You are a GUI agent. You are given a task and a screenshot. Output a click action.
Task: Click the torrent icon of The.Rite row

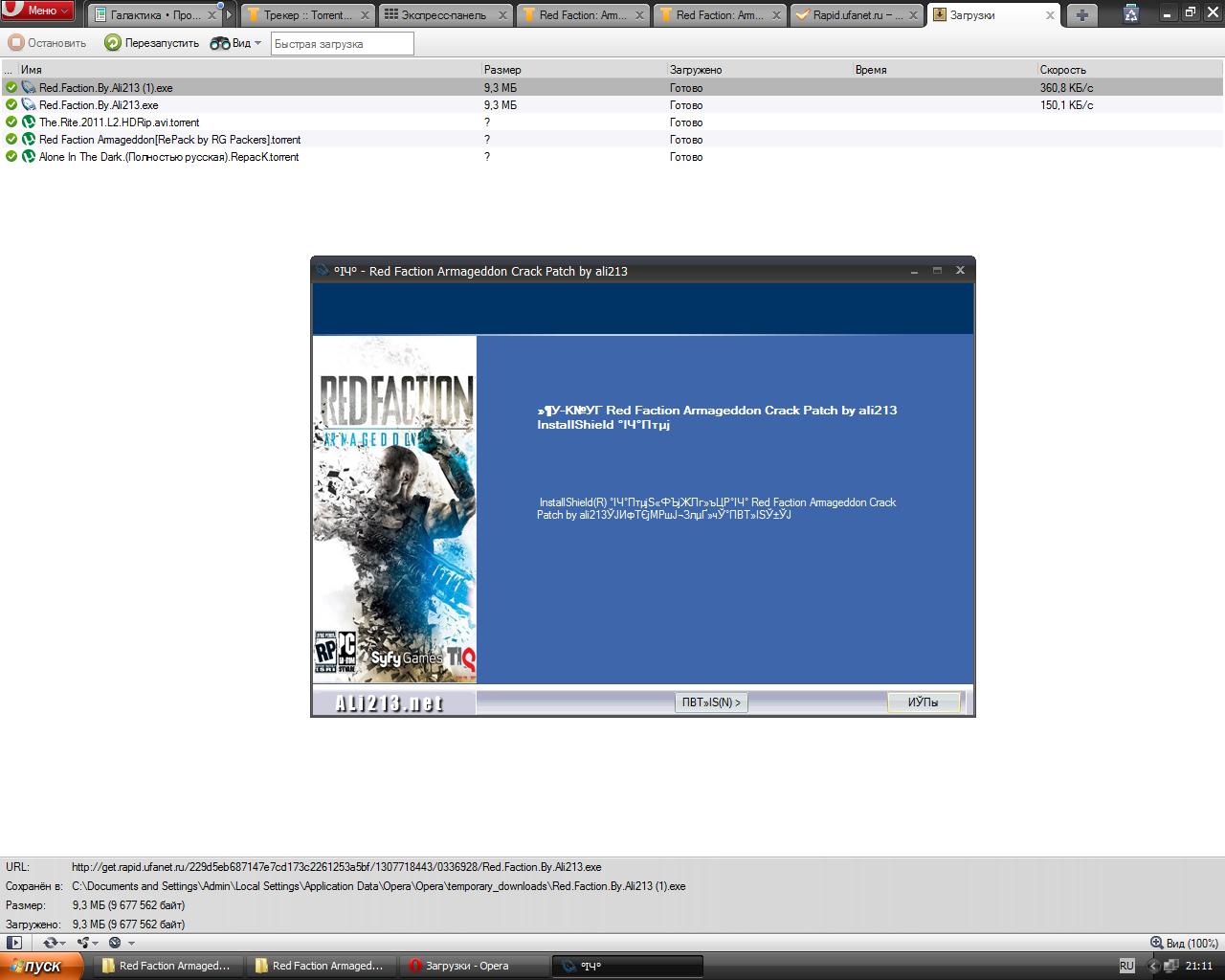pyautogui.click(x=29, y=122)
